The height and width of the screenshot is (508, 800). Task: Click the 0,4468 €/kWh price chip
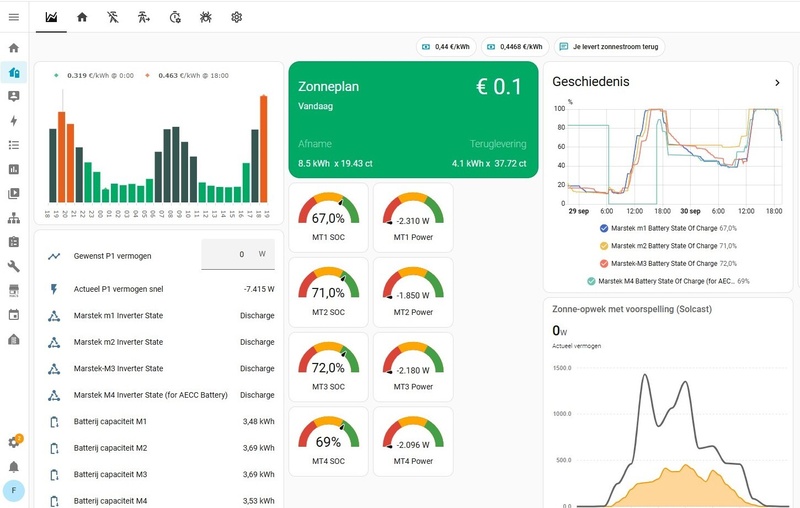[515, 46]
